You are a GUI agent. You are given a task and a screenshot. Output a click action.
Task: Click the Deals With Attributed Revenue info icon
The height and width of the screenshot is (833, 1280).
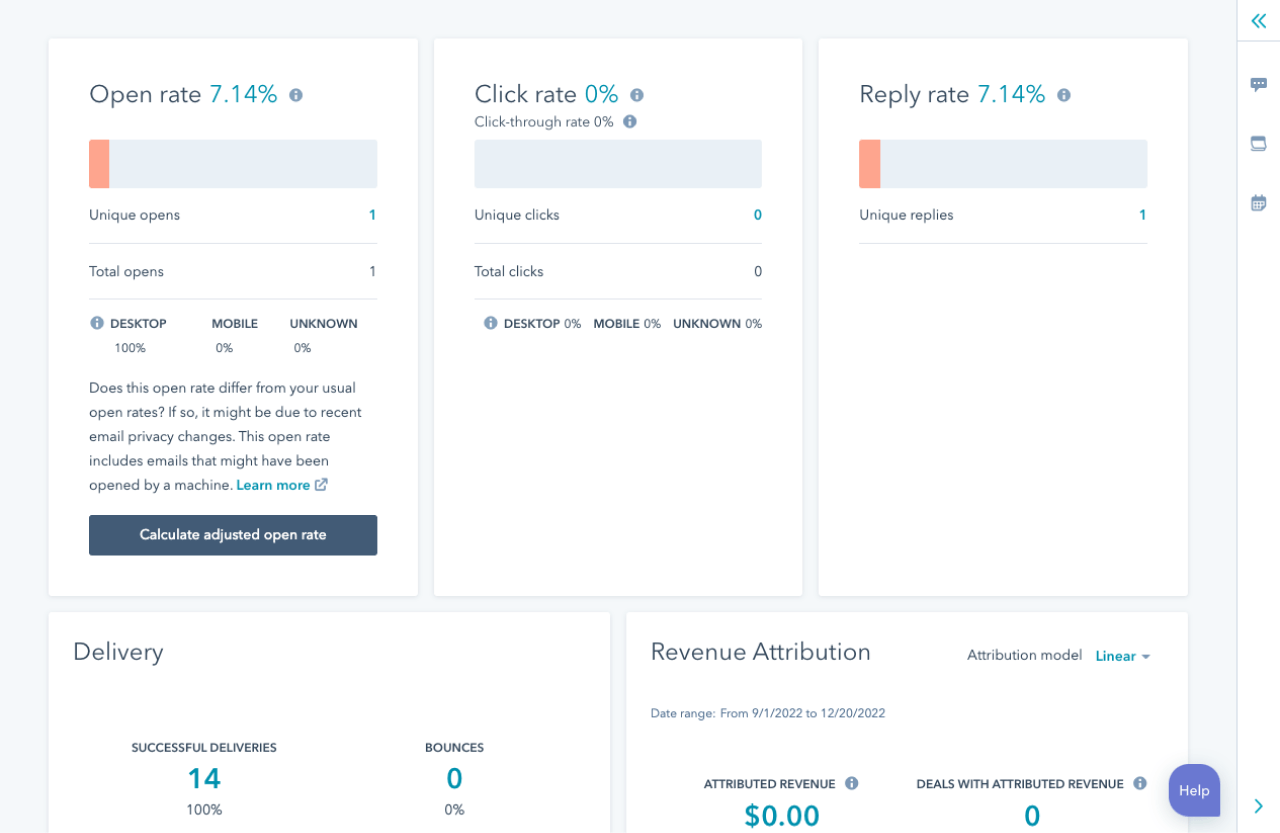click(1138, 784)
